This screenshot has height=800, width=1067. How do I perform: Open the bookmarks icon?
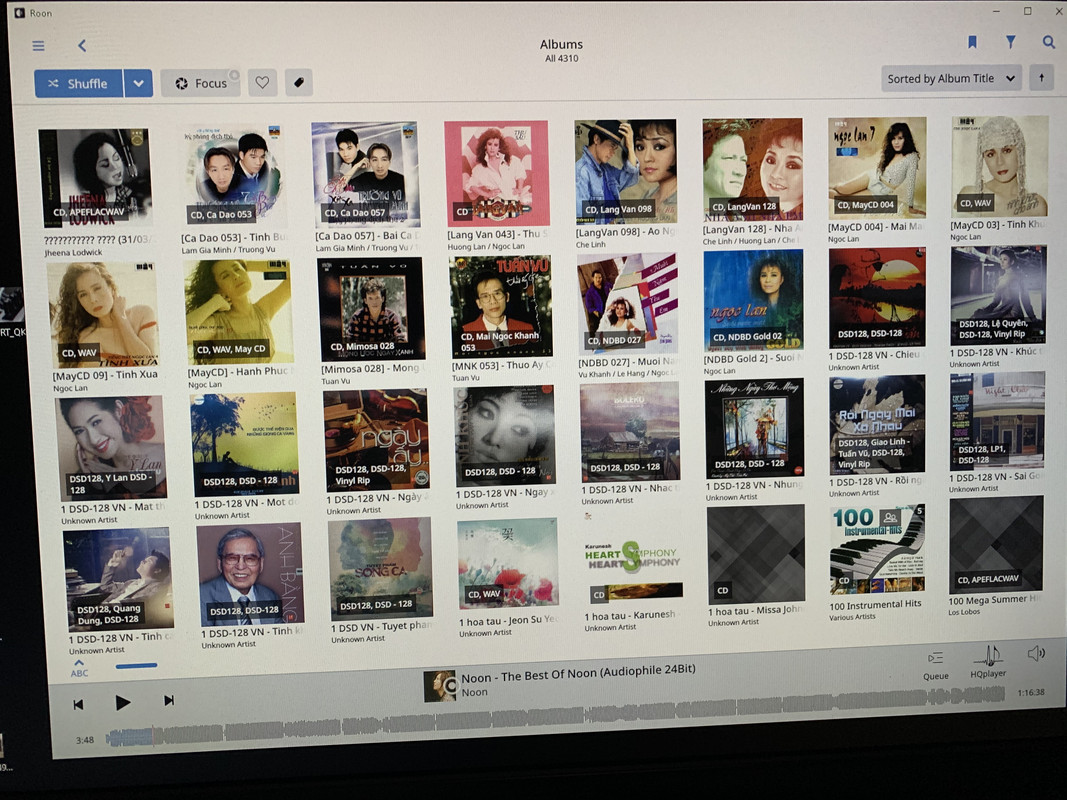pyautogui.click(x=972, y=42)
